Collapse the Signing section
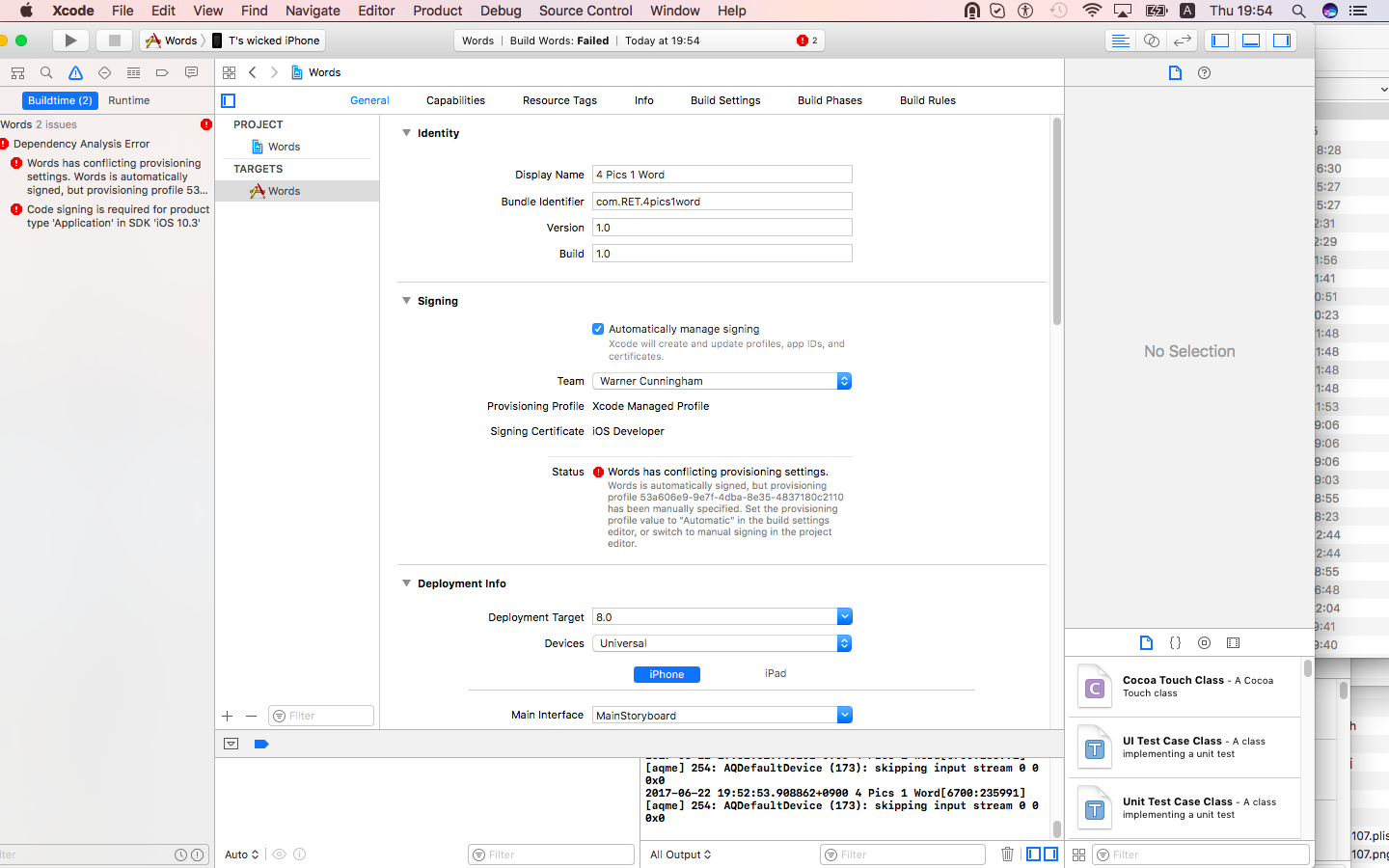The height and width of the screenshot is (868, 1389). tap(406, 301)
